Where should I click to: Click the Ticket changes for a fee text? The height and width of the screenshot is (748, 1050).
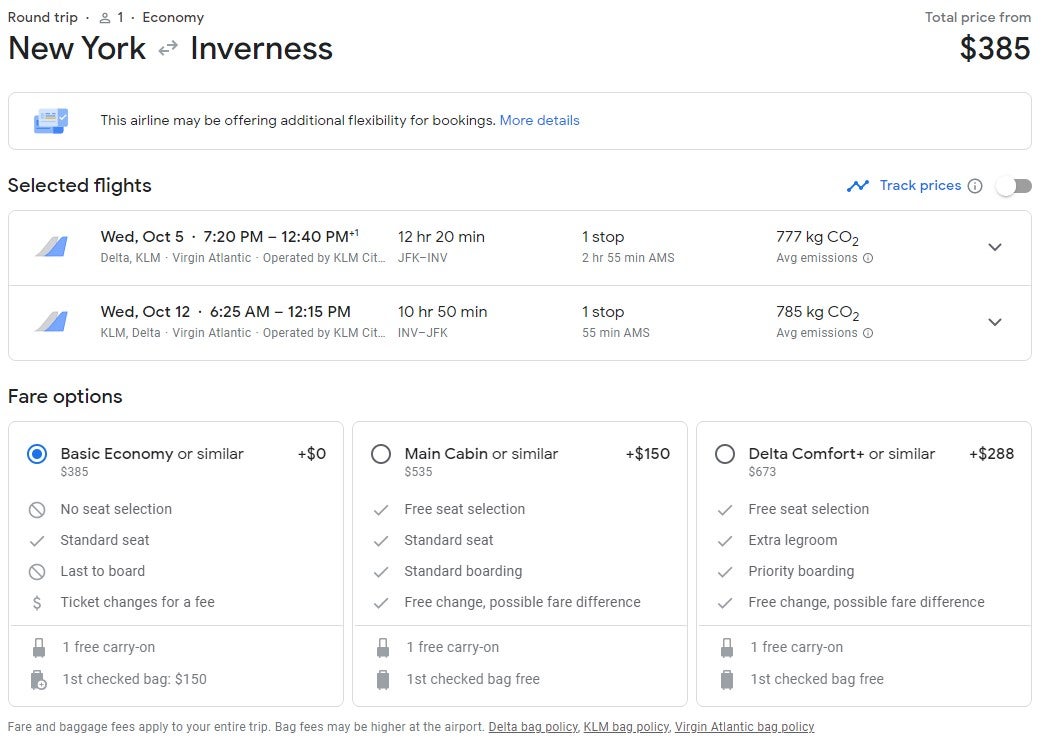[137, 603]
